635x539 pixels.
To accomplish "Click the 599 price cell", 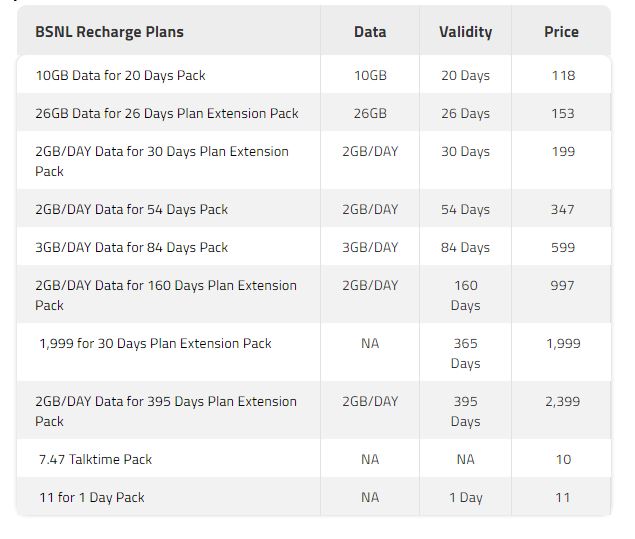I will [562, 247].
